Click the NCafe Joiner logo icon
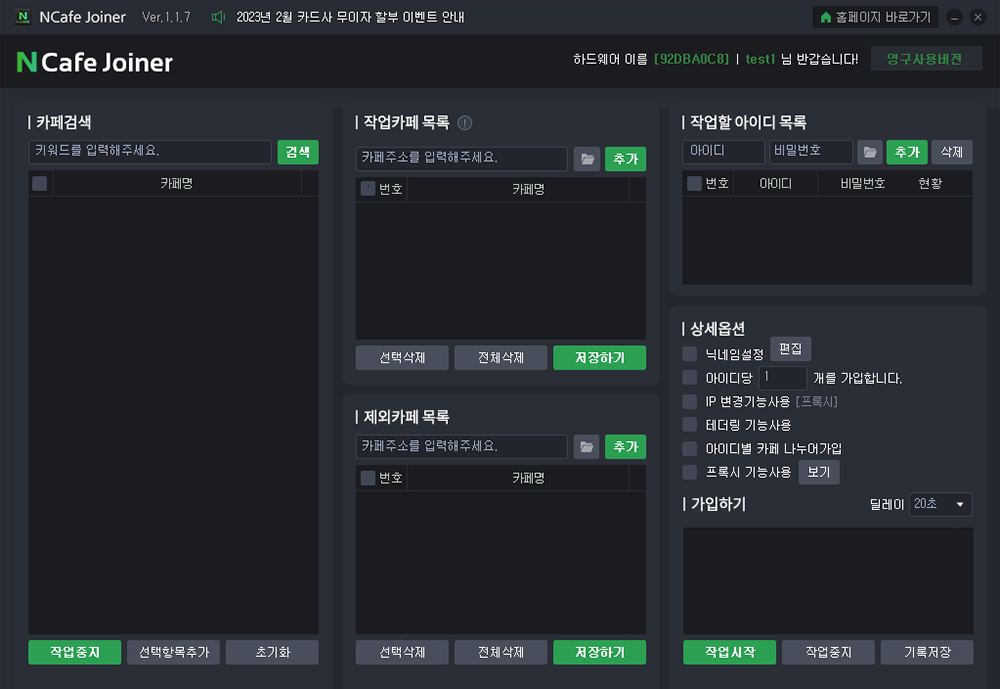This screenshot has height=689, width=1000. (x=22, y=17)
